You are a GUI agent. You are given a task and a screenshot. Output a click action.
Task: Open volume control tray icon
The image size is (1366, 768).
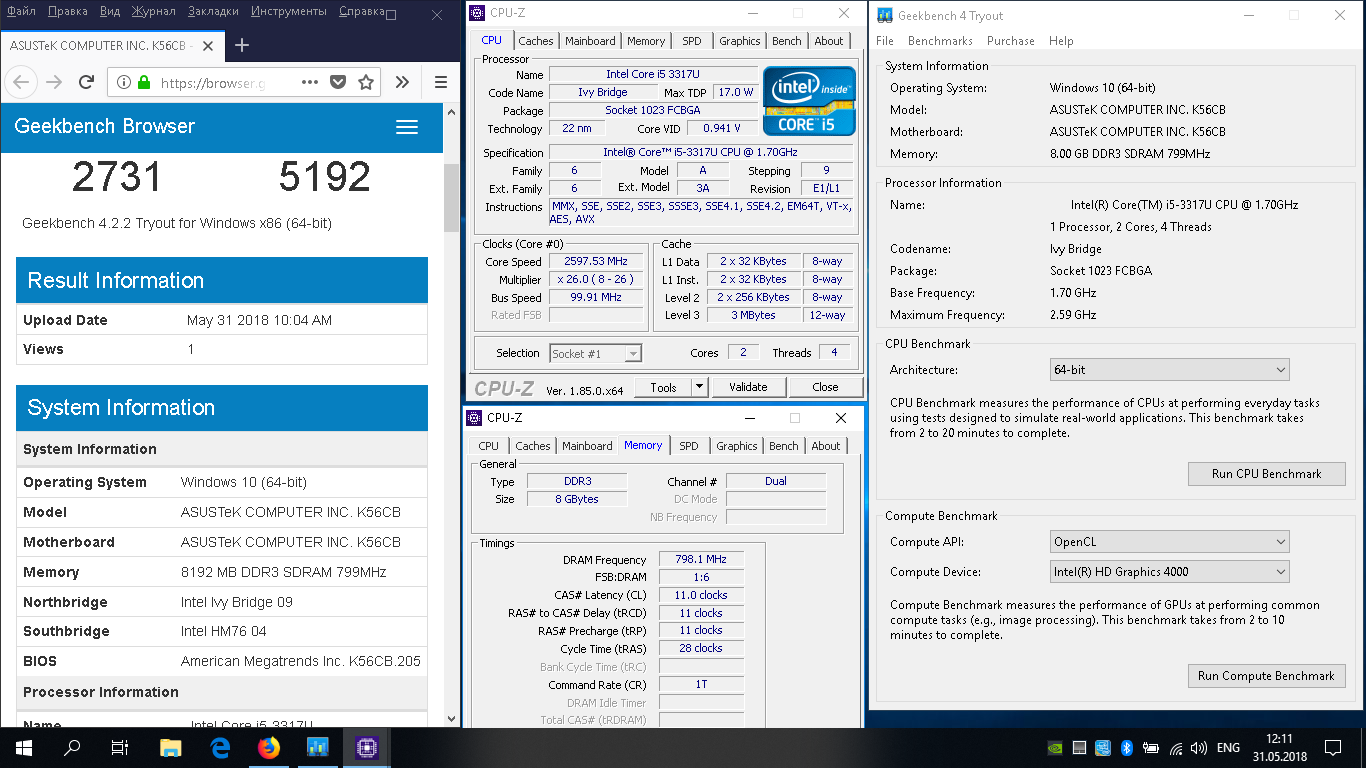(x=1198, y=747)
